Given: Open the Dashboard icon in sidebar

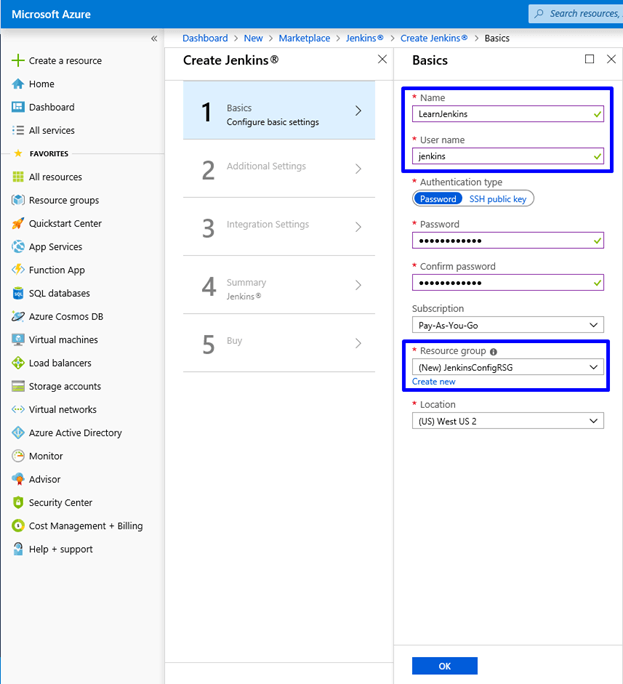Looking at the screenshot, I should point(18,107).
